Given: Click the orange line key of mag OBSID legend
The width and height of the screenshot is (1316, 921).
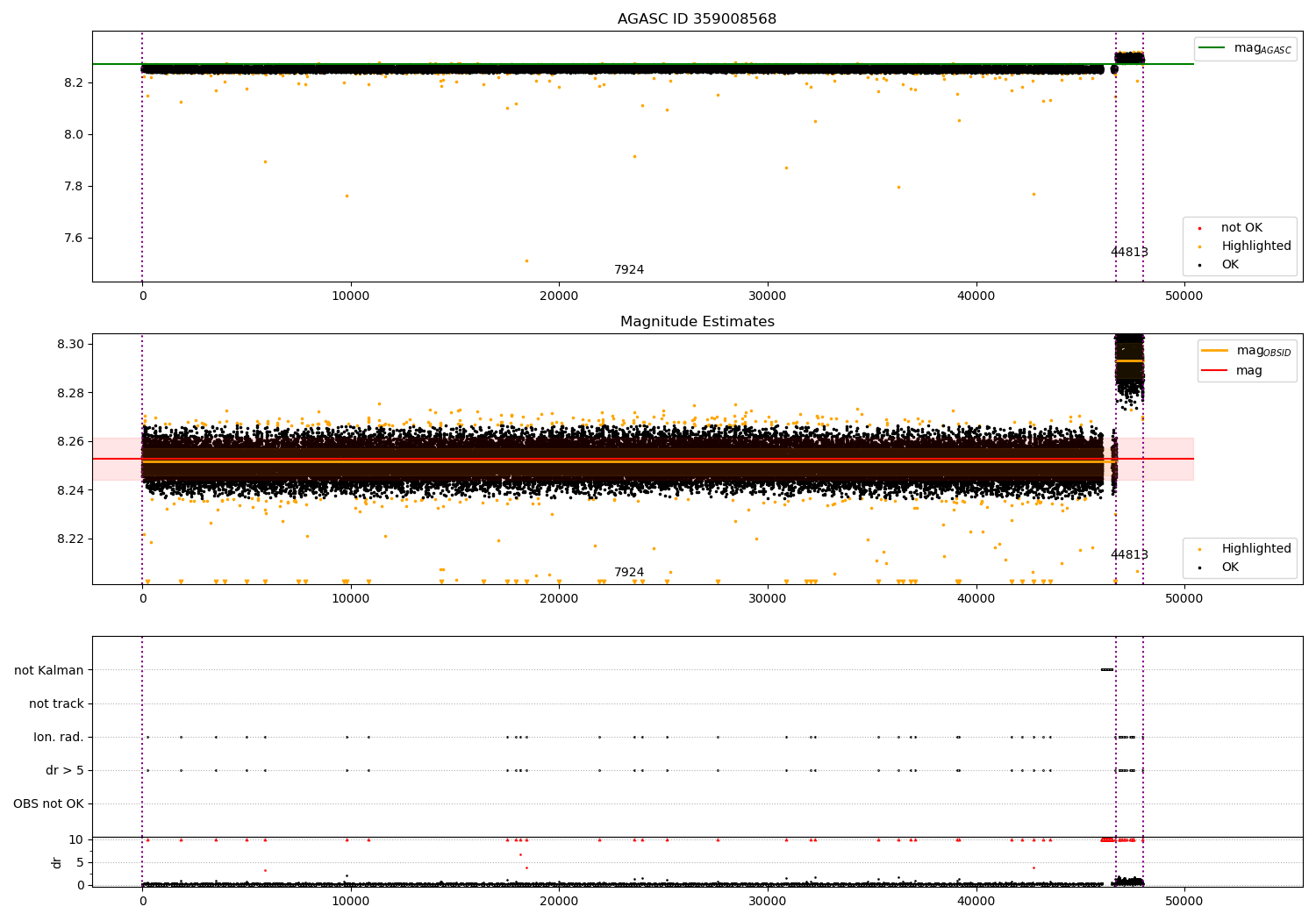Looking at the screenshot, I should 1215,351.
